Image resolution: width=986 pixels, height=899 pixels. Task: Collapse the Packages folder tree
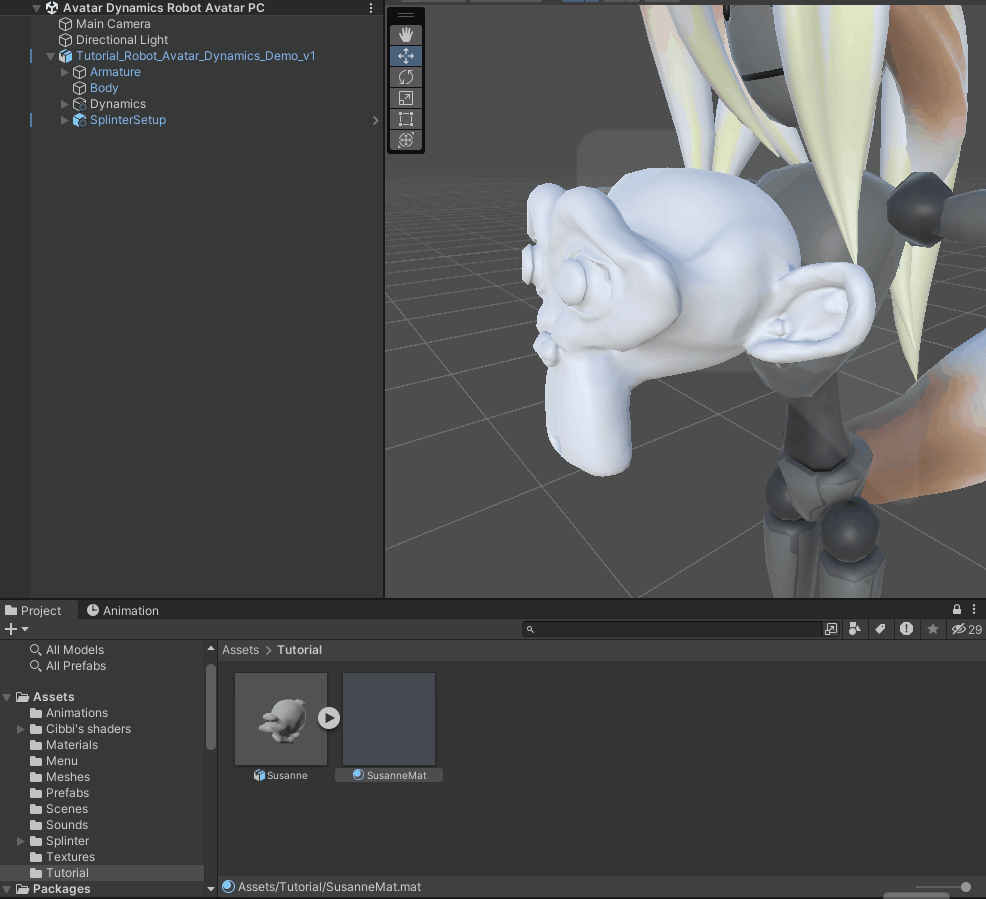click(7, 889)
